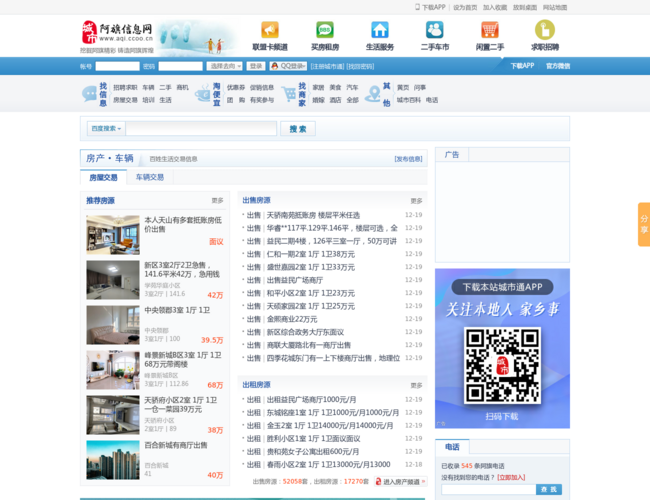Click the 淘便宜 cup icon
The image size is (650, 500).
point(203,94)
